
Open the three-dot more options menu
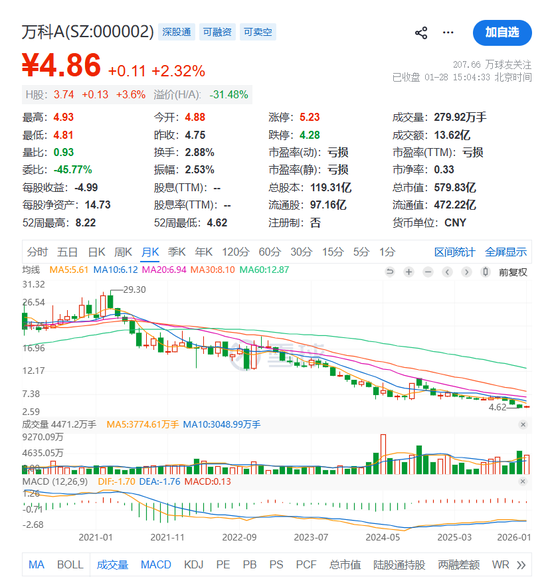[x=448, y=33]
